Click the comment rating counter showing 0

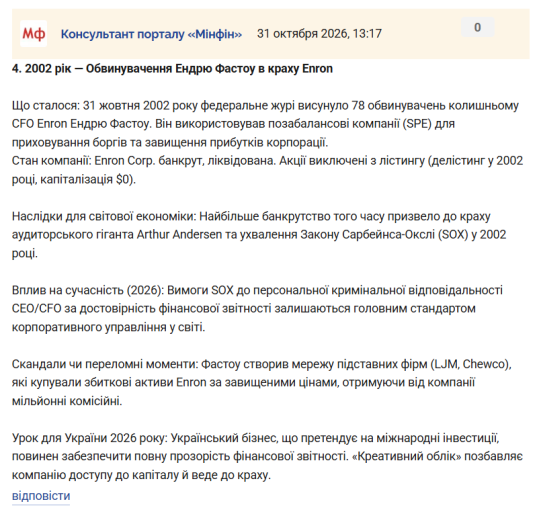[477, 27]
